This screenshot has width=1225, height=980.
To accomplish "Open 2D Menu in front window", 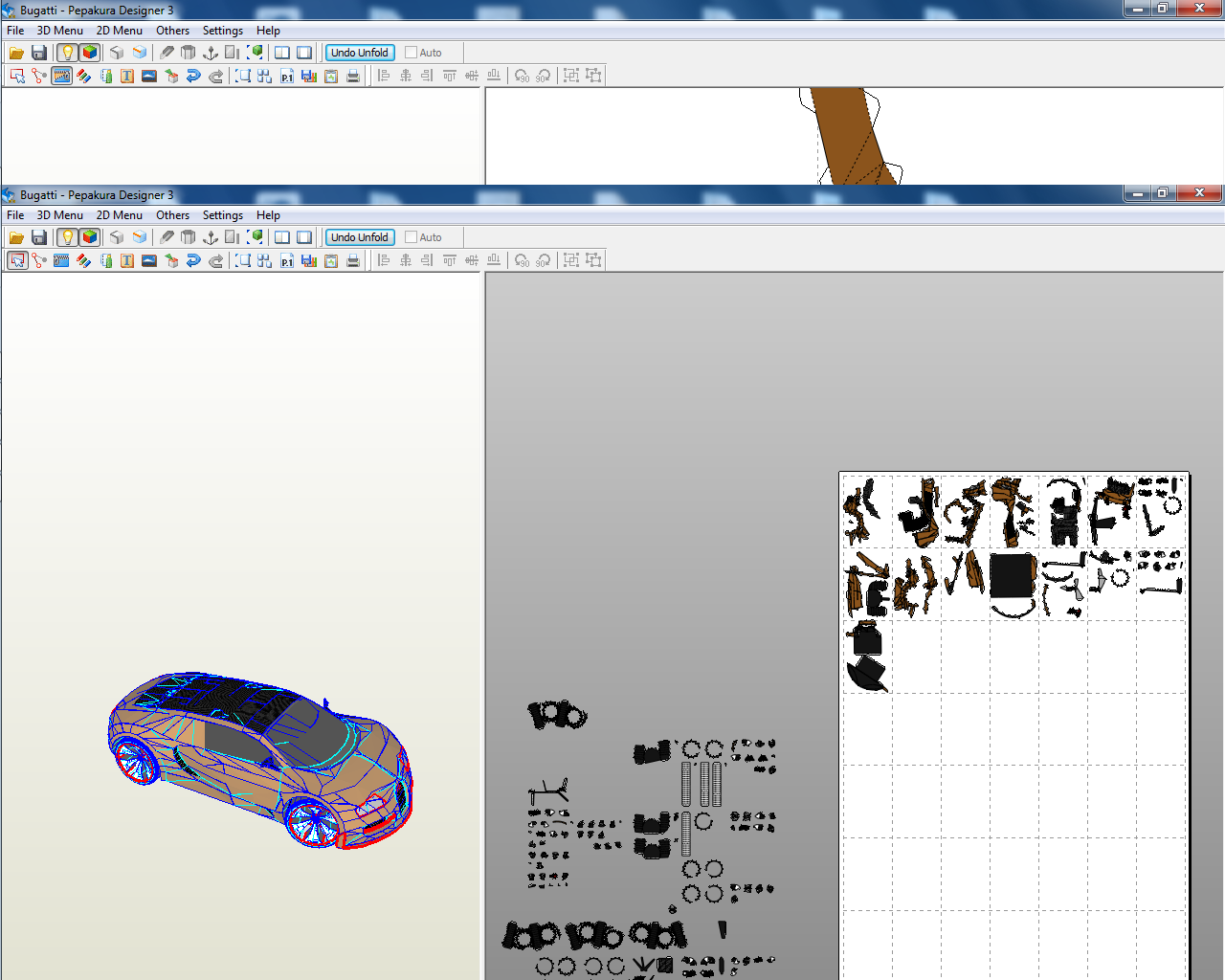I will click(120, 215).
